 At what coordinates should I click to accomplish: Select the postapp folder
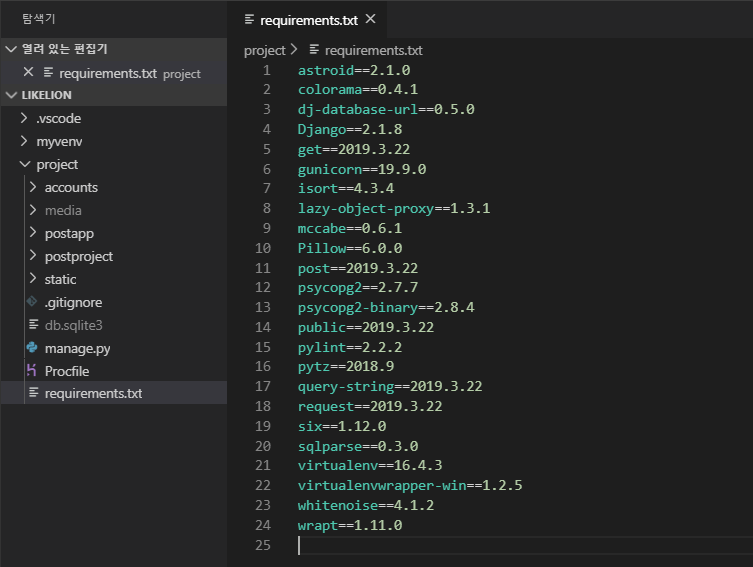point(69,234)
